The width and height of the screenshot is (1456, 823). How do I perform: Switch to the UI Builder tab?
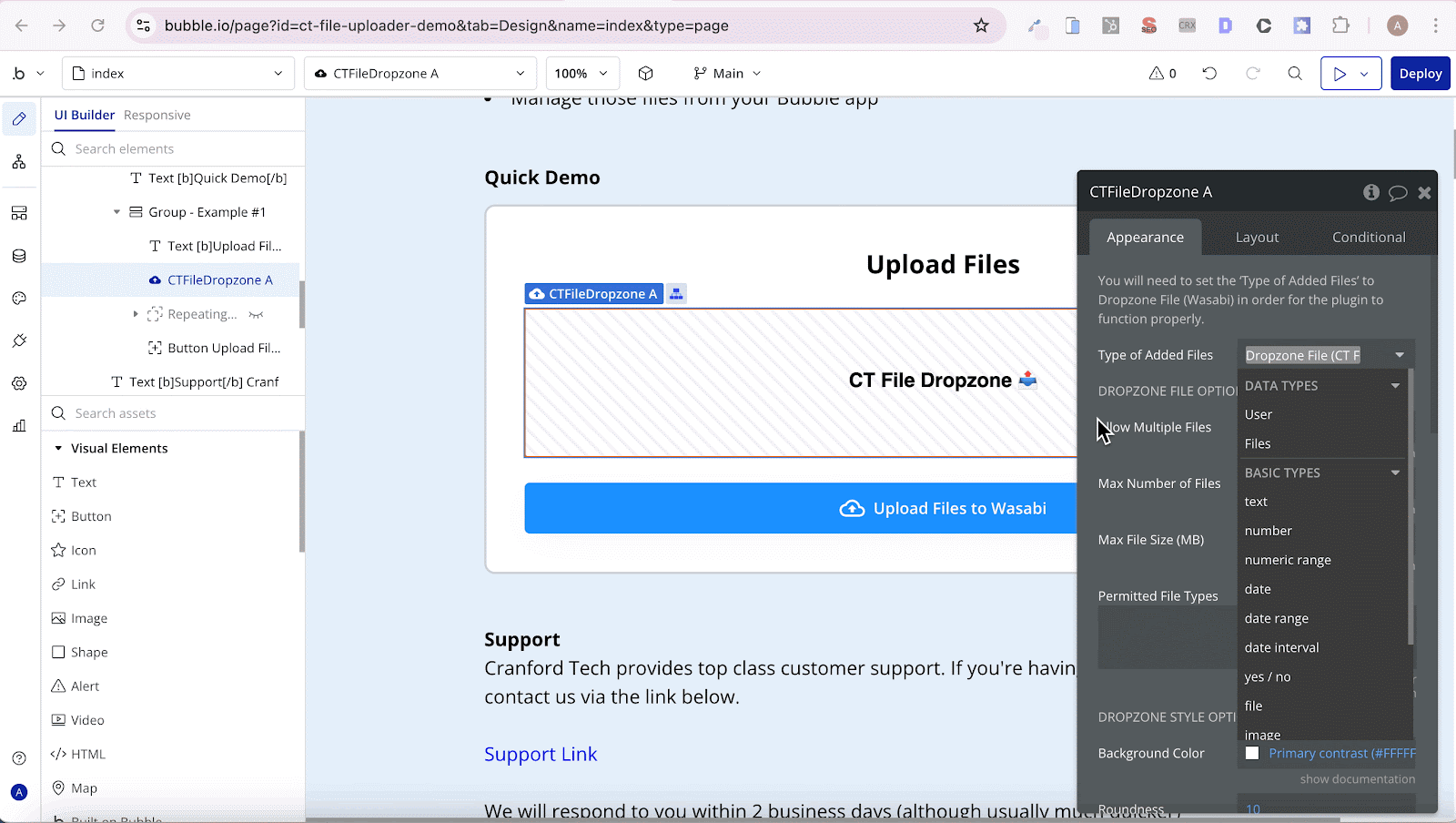pos(84,115)
